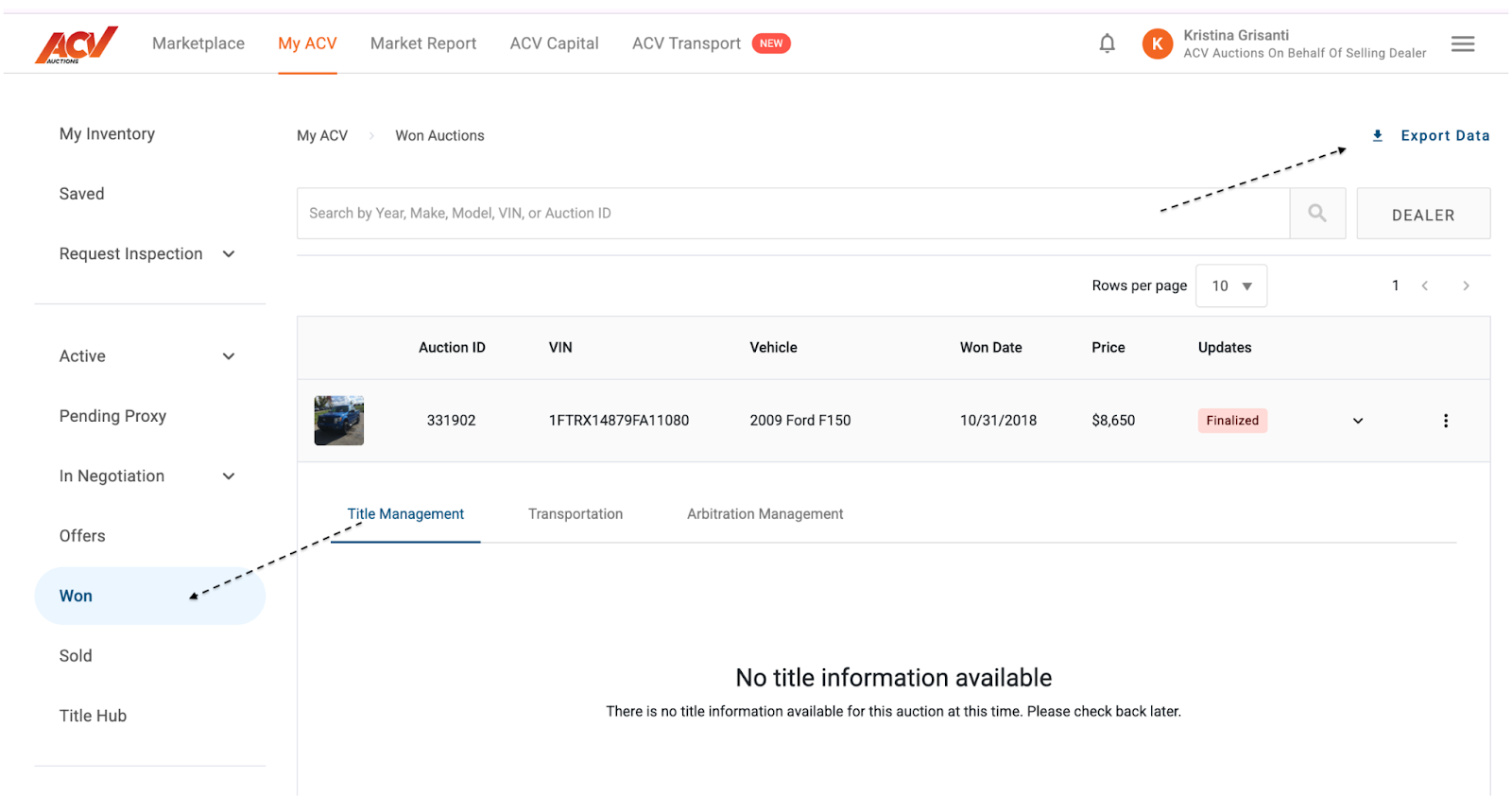
Task: Open Offers in the sidebar
Action: point(82,536)
